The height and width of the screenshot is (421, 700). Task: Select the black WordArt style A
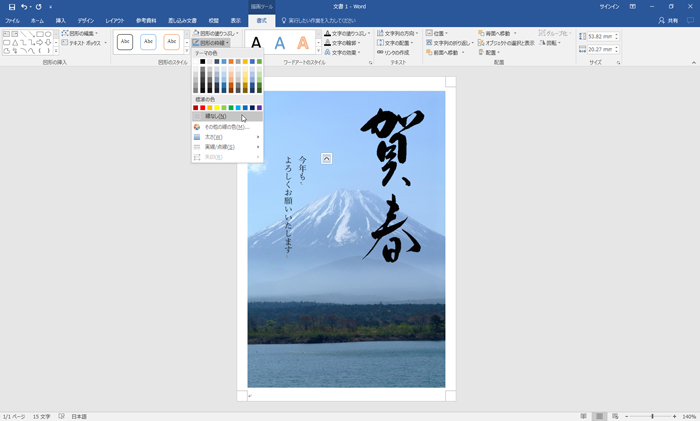point(256,42)
